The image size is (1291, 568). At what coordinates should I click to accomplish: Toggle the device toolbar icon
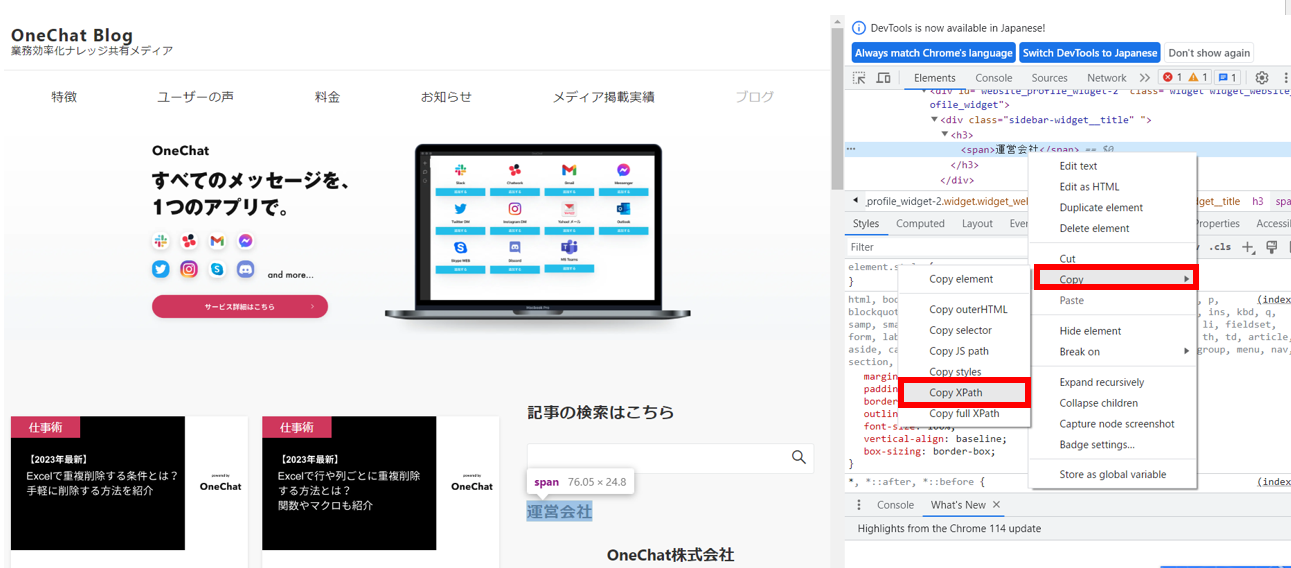(x=884, y=78)
